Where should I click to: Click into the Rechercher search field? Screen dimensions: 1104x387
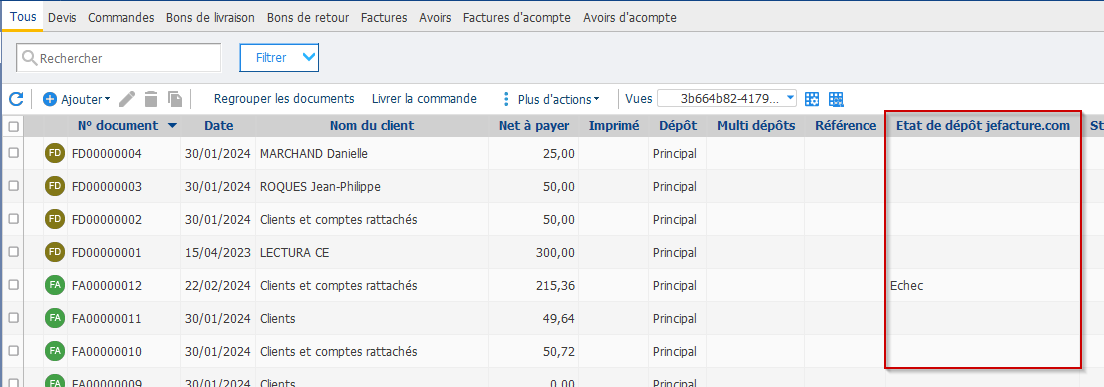119,58
